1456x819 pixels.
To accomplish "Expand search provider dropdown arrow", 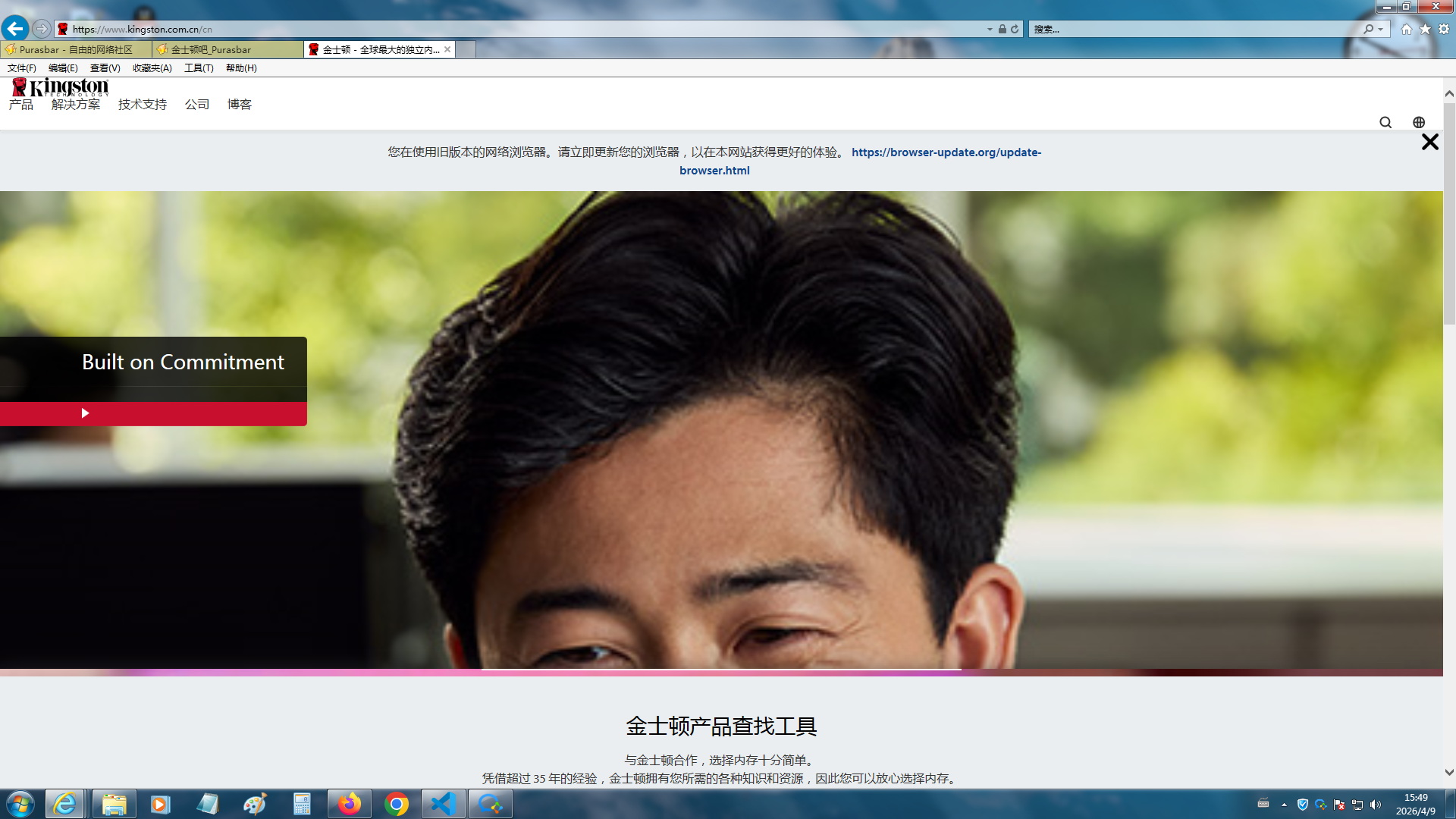I will [x=1381, y=29].
